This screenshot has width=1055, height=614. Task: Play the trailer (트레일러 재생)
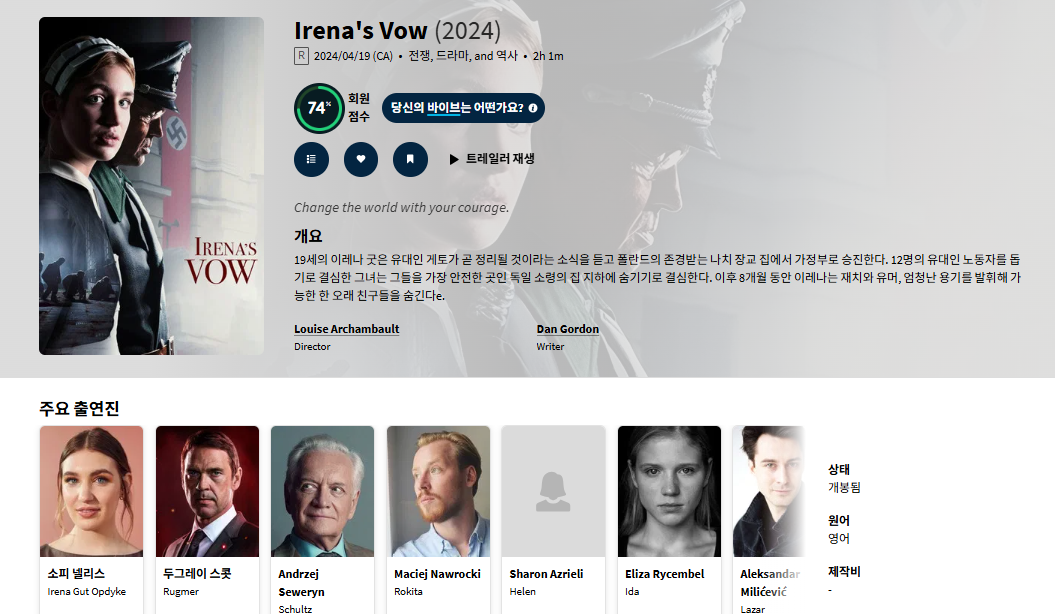492,159
